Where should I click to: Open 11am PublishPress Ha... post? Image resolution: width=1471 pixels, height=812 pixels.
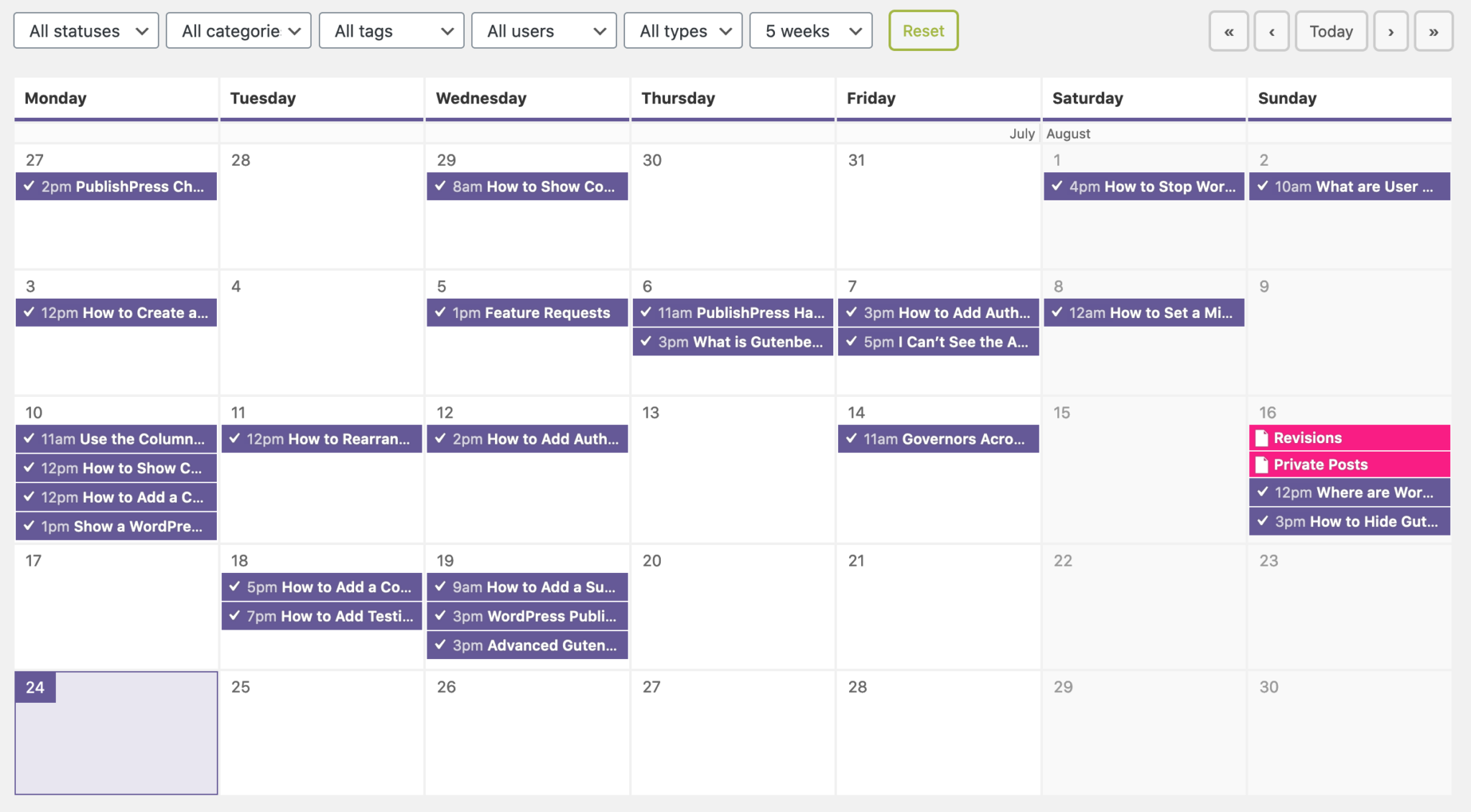pos(733,313)
